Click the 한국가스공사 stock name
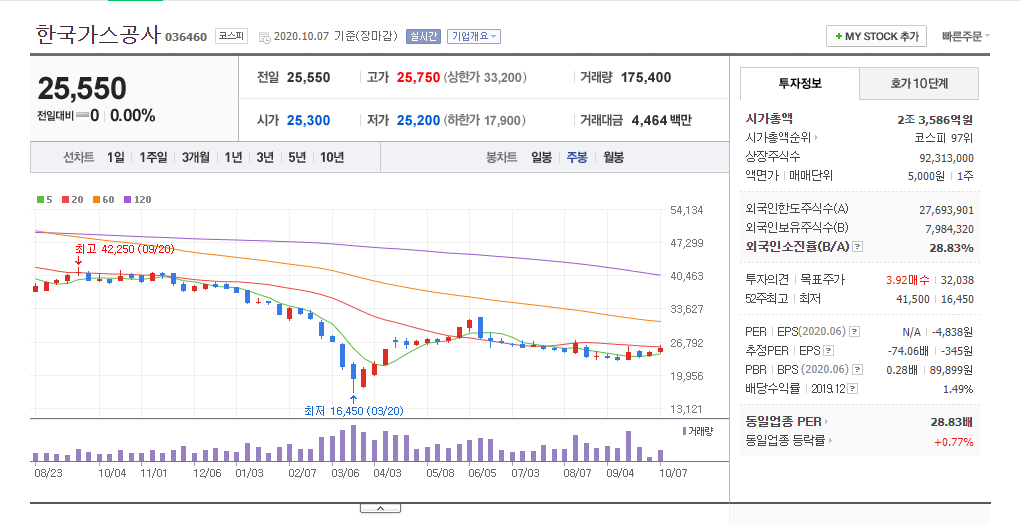 (98, 34)
